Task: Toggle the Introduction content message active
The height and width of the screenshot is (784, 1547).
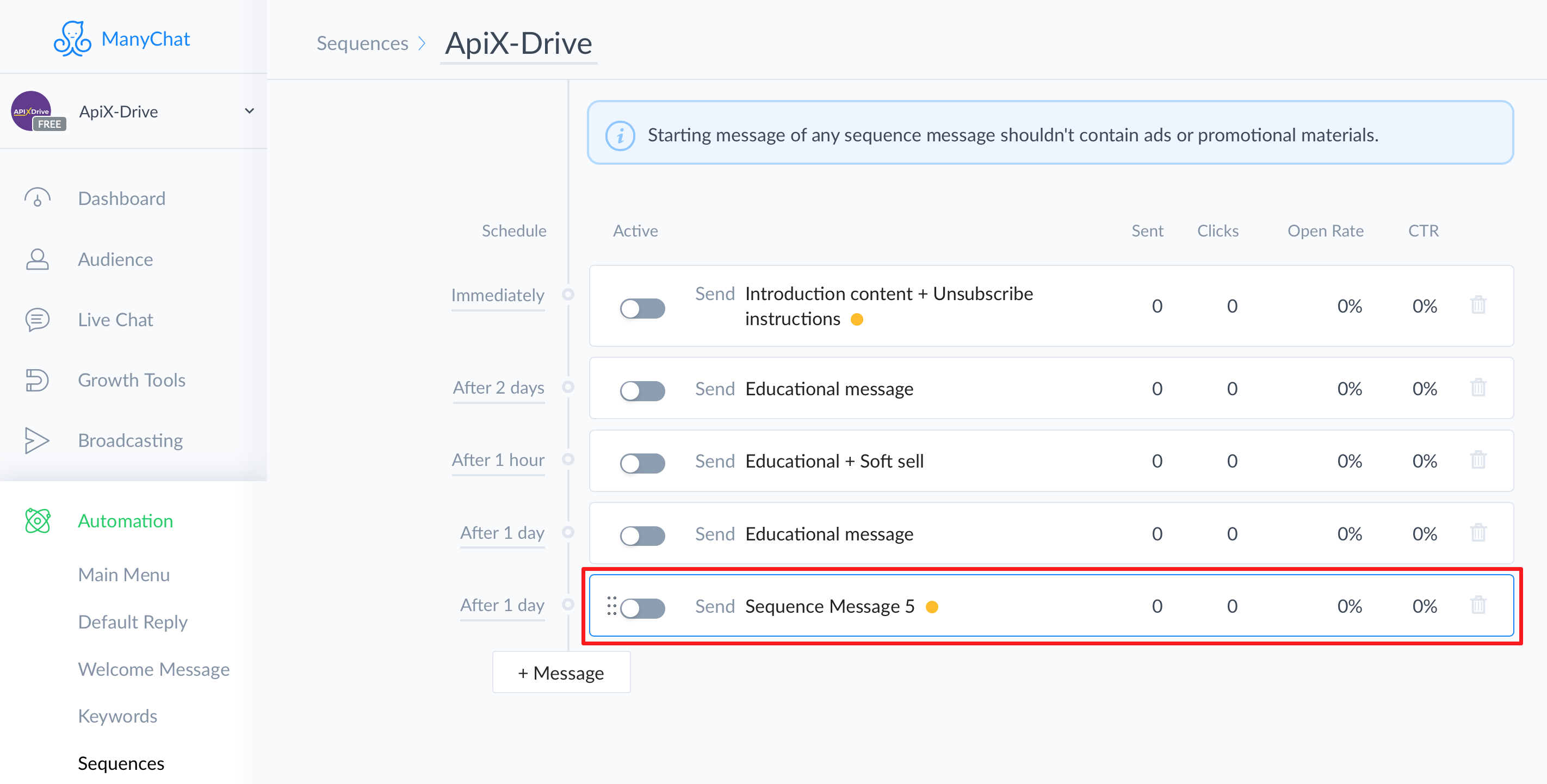Action: (x=642, y=309)
